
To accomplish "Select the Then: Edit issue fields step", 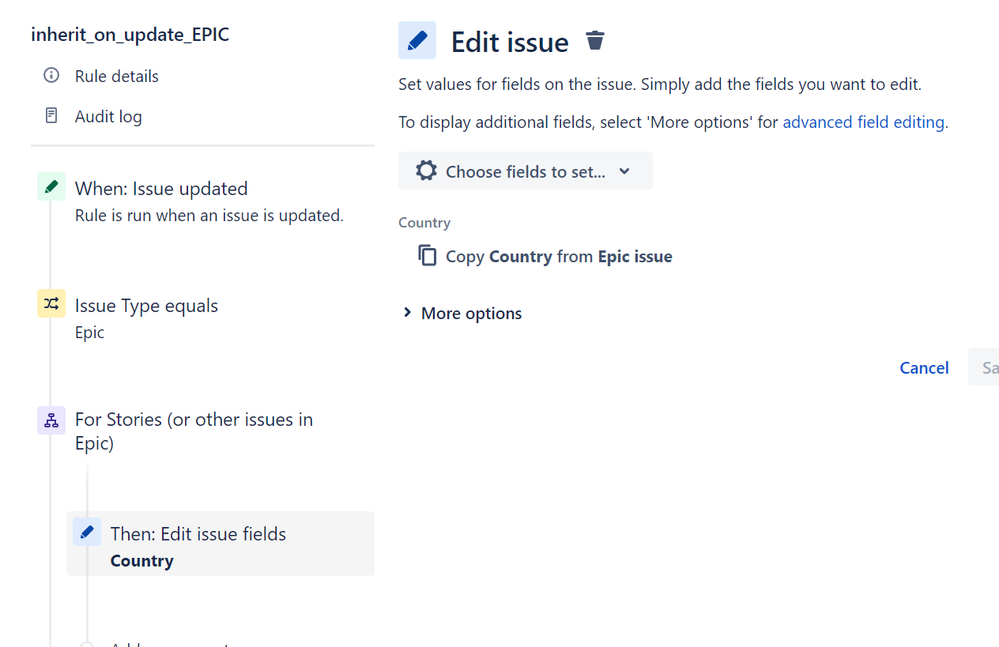I will pyautogui.click(x=198, y=534).
